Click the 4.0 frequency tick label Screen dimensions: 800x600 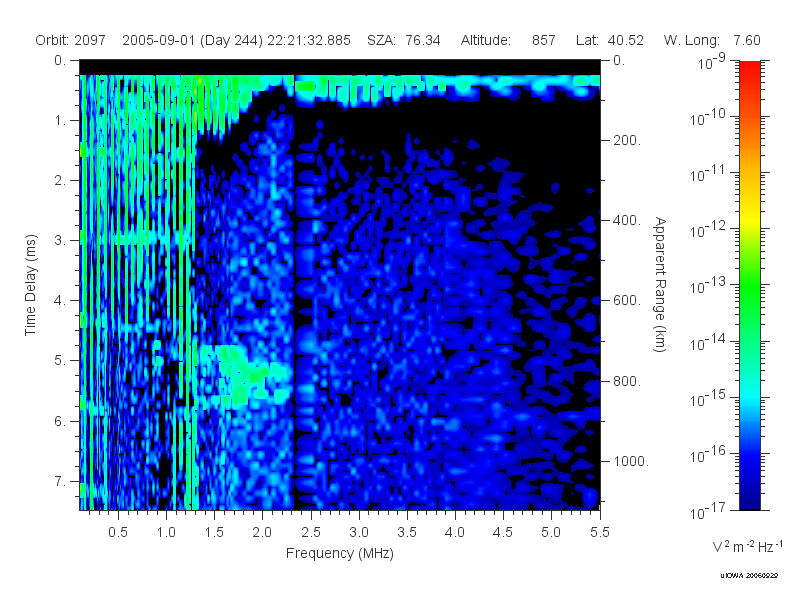tap(455, 532)
